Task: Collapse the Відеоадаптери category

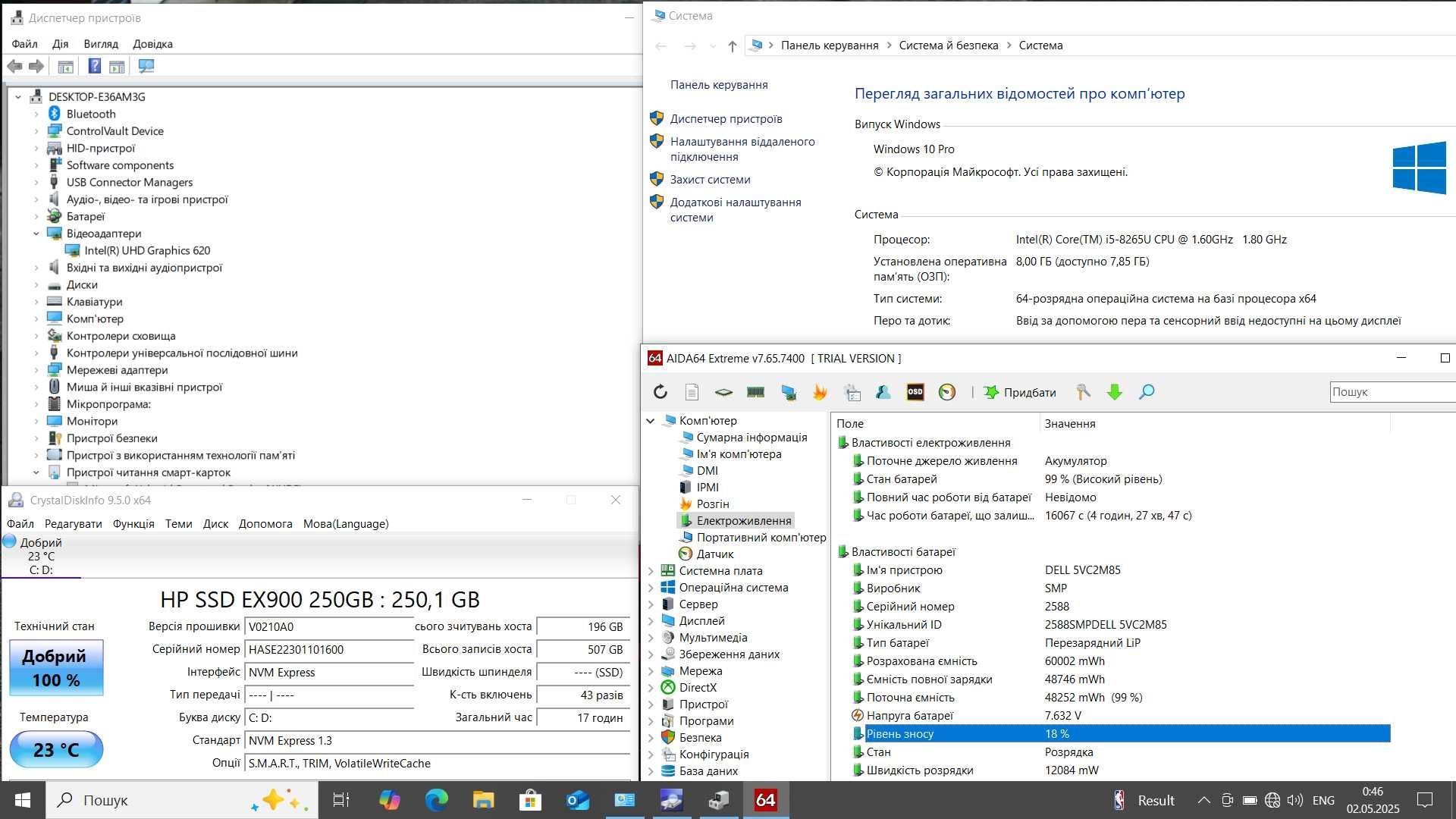Action: (x=36, y=234)
